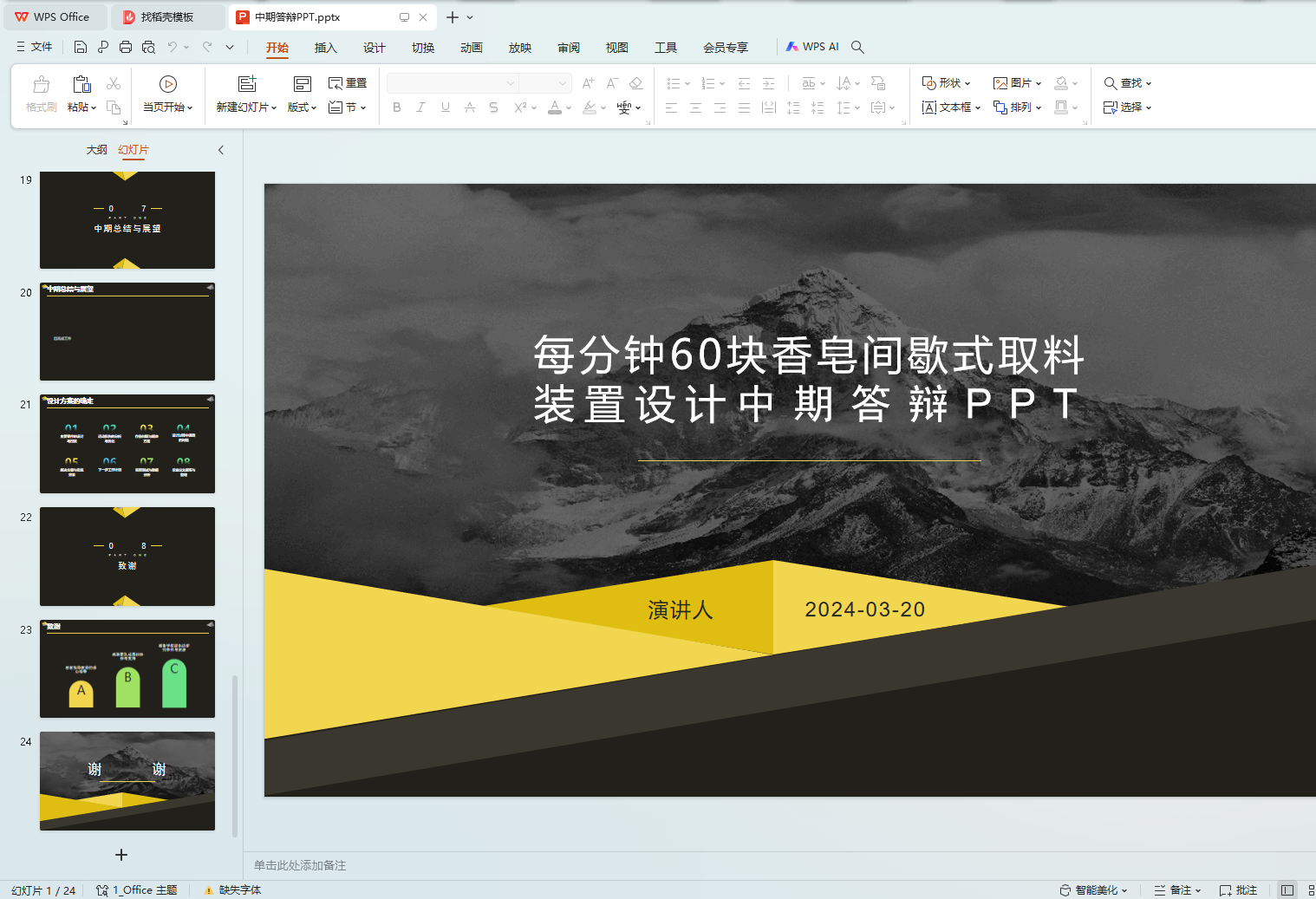The image size is (1316, 899).
Task: Open the Animations (动画) ribbon tab
Action: [x=471, y=48]
